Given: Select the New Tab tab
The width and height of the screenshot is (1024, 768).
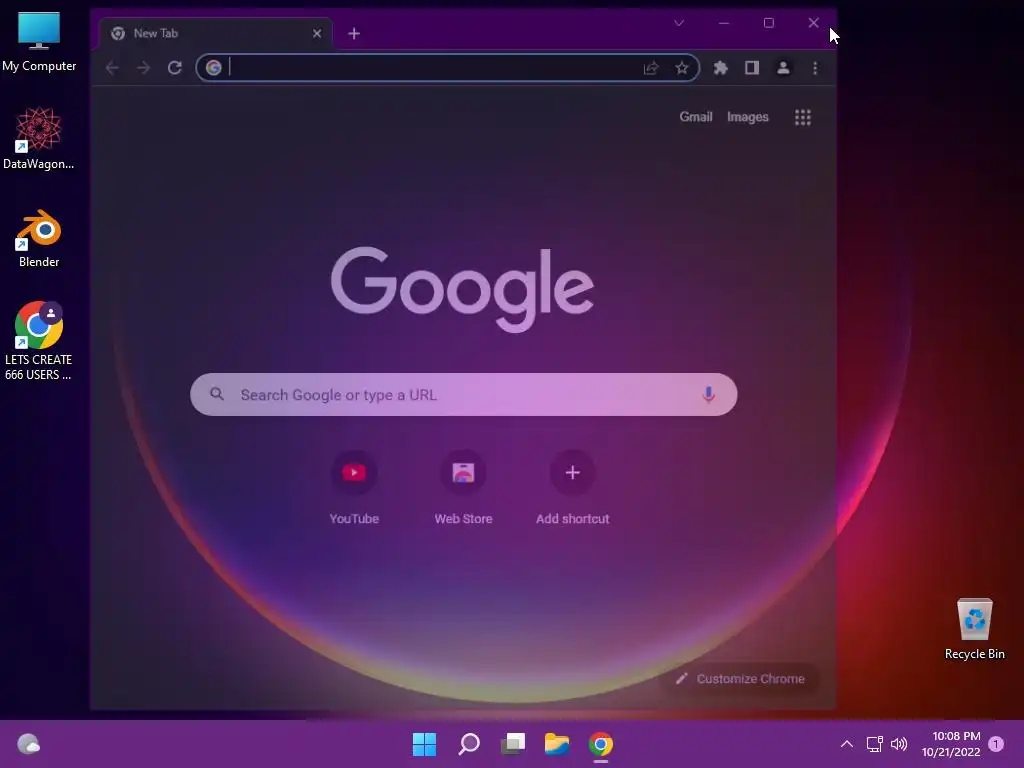Looking at the screenshot, I should [x=216, y=33].
